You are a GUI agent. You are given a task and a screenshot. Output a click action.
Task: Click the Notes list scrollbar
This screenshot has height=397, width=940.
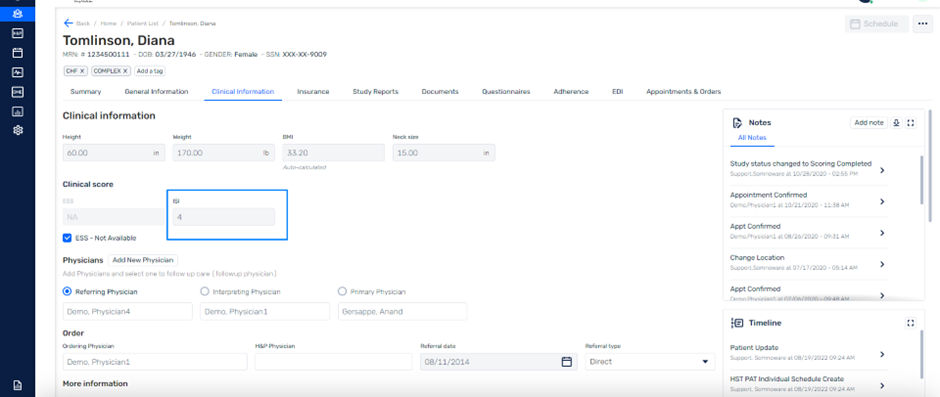tap(922, 180)
